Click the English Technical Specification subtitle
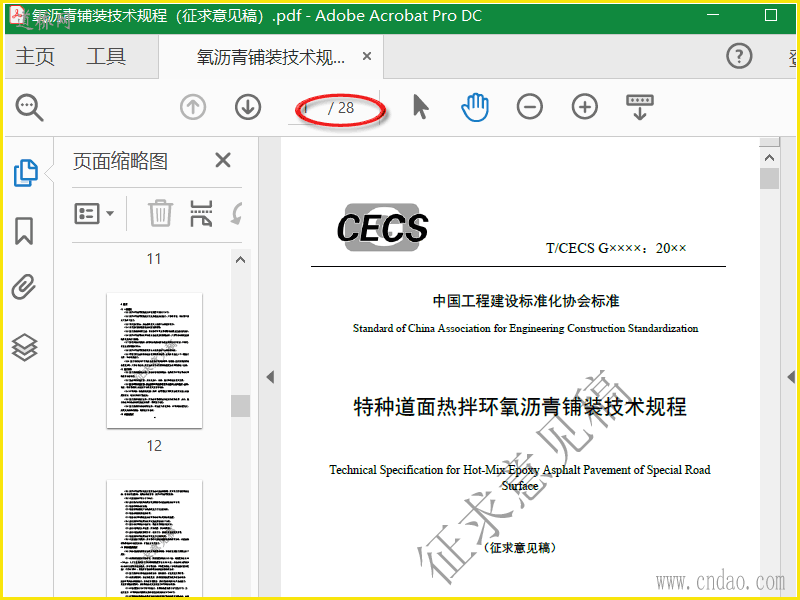Viewport: 800px width, 600px height. [x=519, y=478]
